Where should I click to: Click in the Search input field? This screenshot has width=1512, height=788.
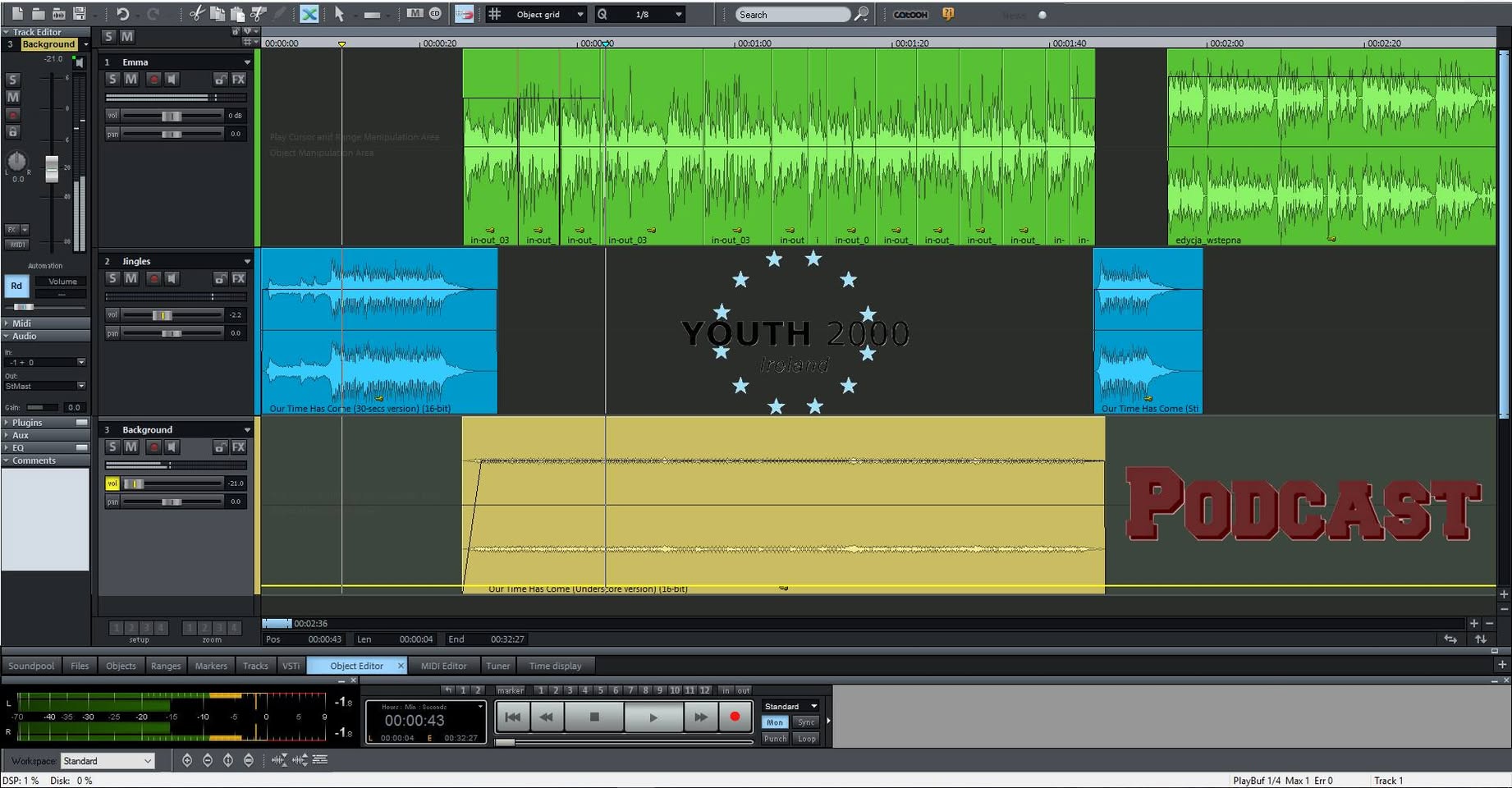pos(791,14)
